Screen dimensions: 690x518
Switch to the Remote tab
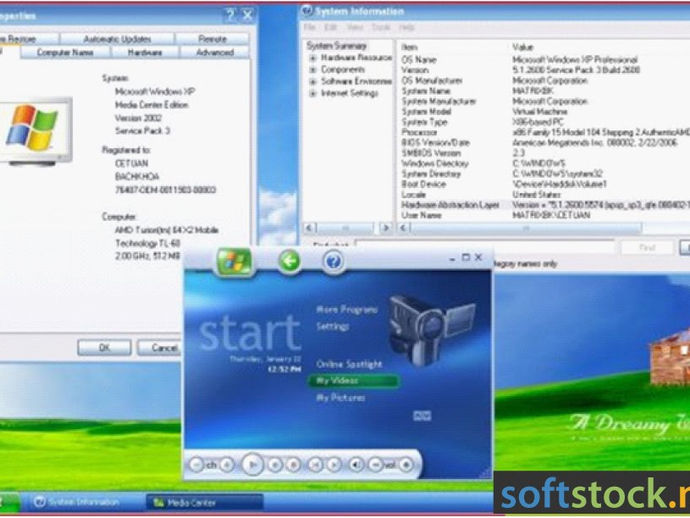tap(212, 39)
